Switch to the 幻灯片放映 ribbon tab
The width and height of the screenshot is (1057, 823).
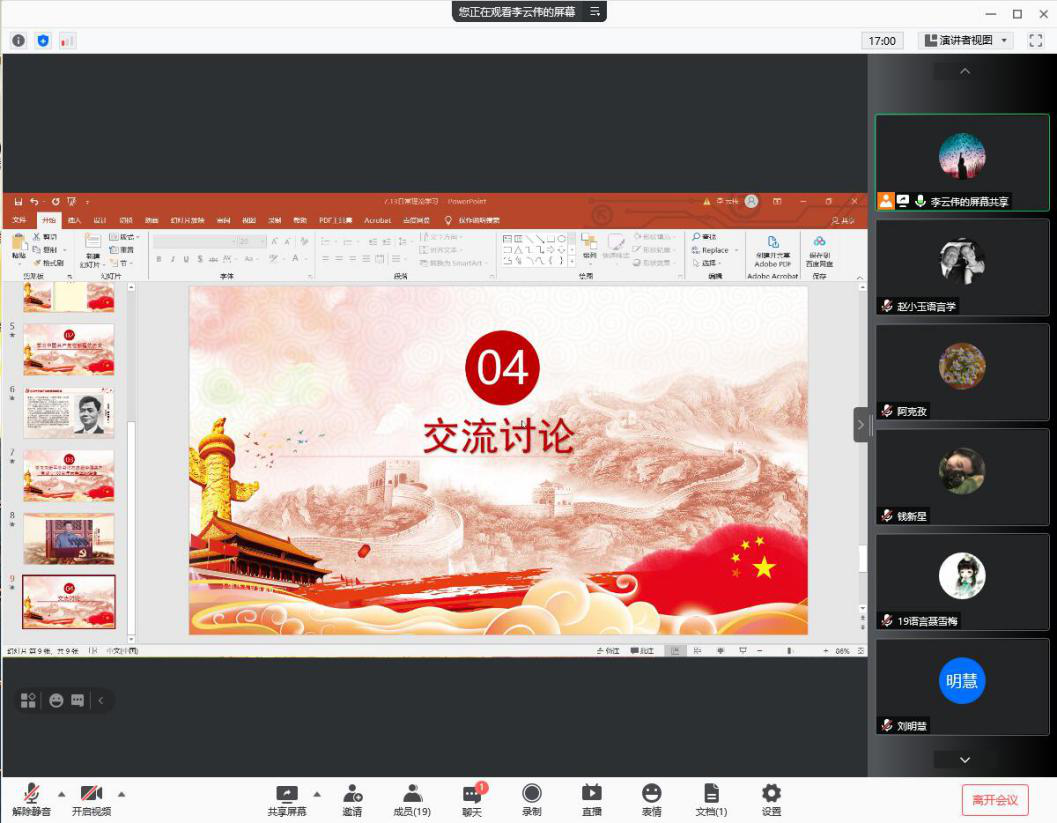pos(187,220)
